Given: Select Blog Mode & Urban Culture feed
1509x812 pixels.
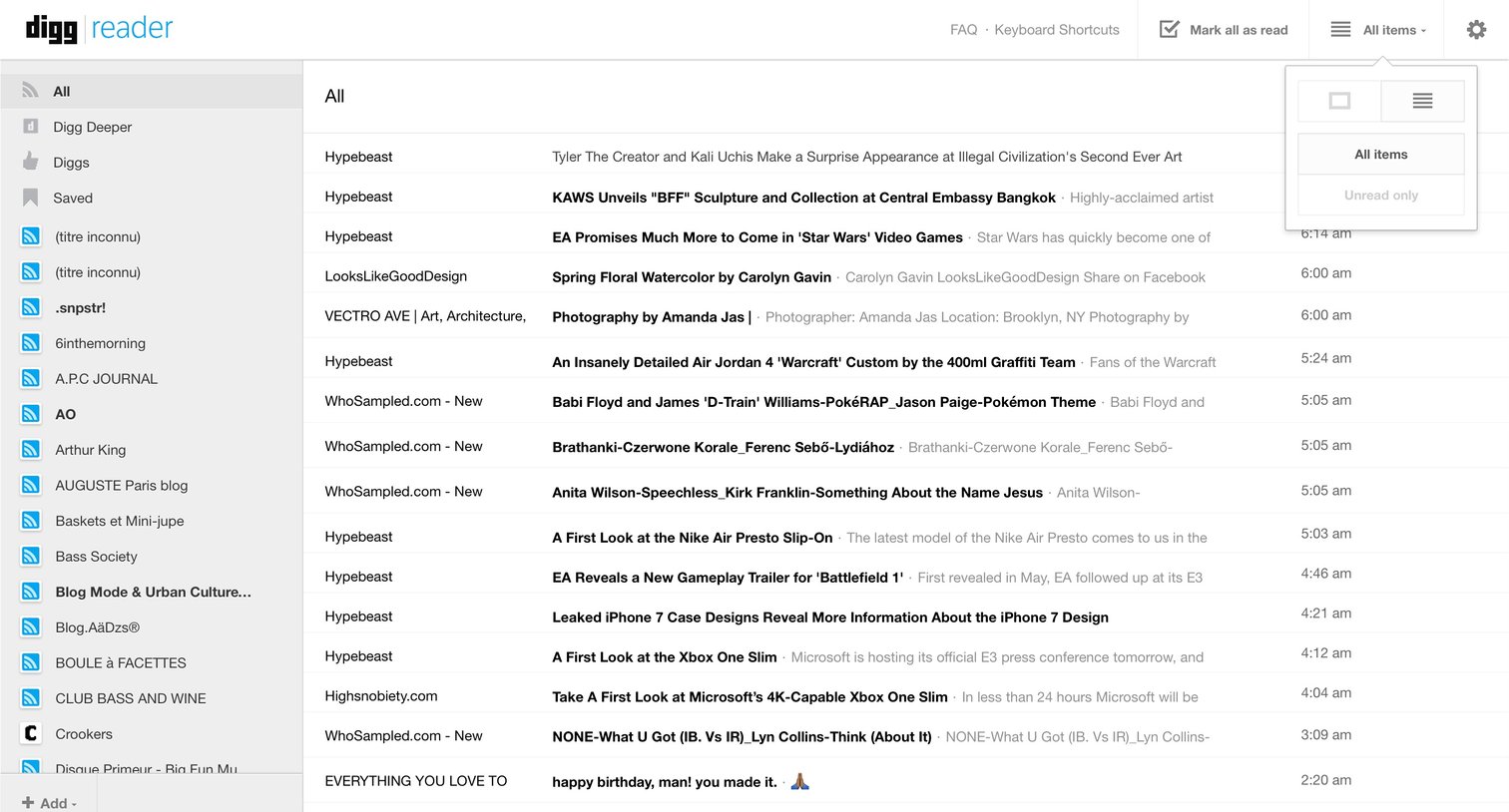Looking at the screenshot, I should [154, 592].
